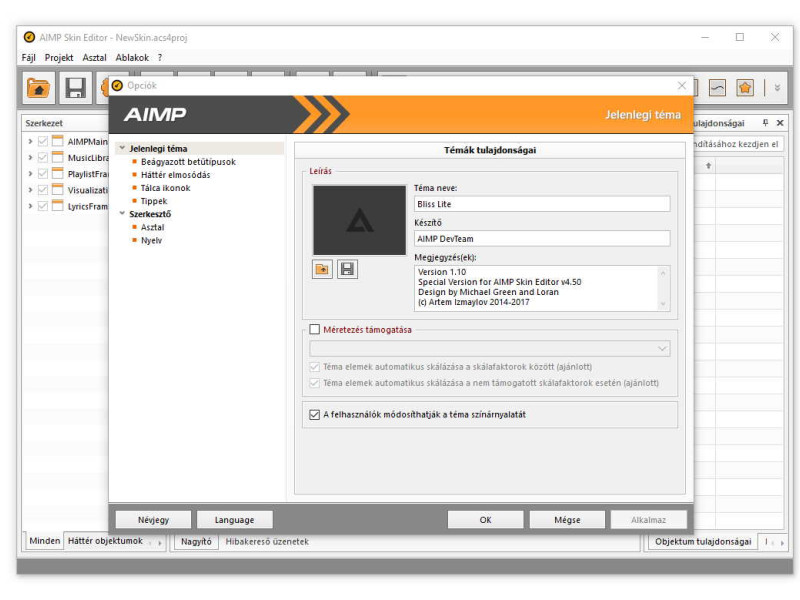The height and width of the screenshot is (600, 800).
Task: Switch to Hibakereső üzenetek tab
Action: click(267, 541)
